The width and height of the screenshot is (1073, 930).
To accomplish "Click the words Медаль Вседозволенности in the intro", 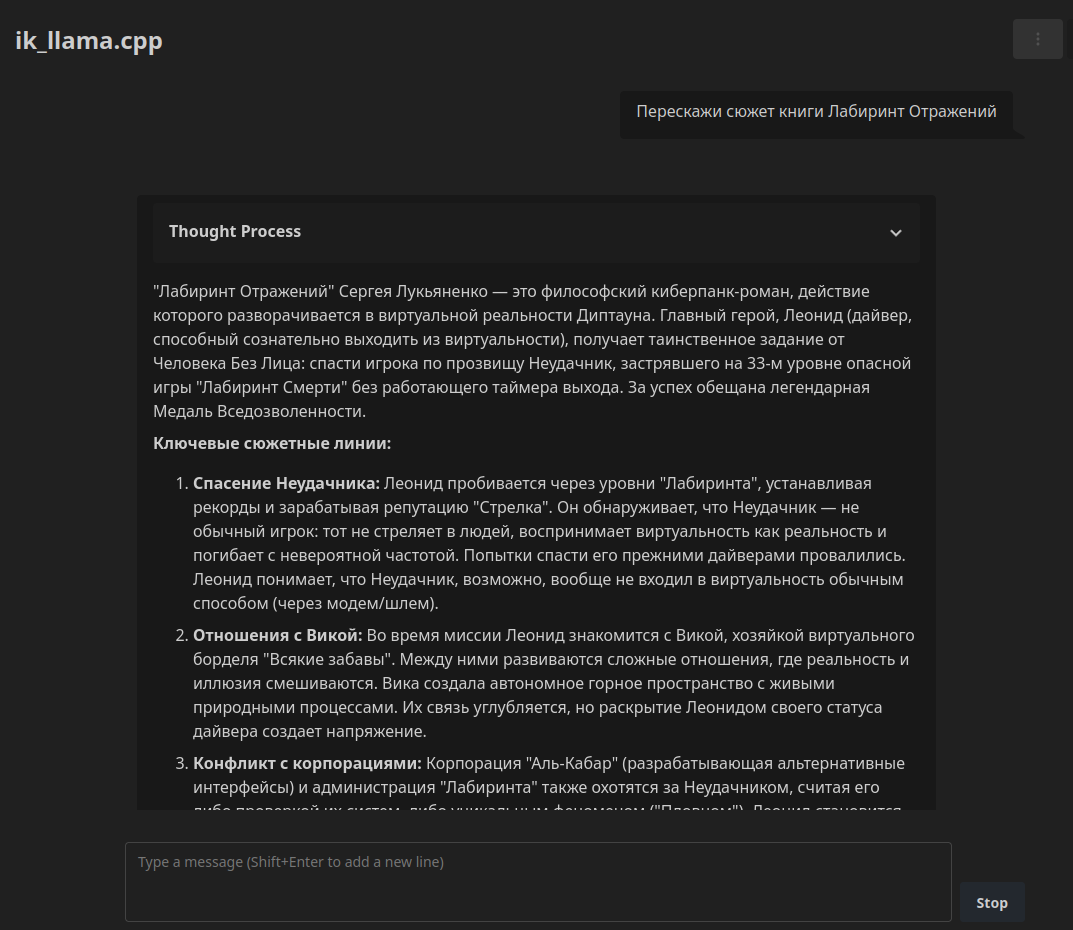I will click(x=260, y=412).
